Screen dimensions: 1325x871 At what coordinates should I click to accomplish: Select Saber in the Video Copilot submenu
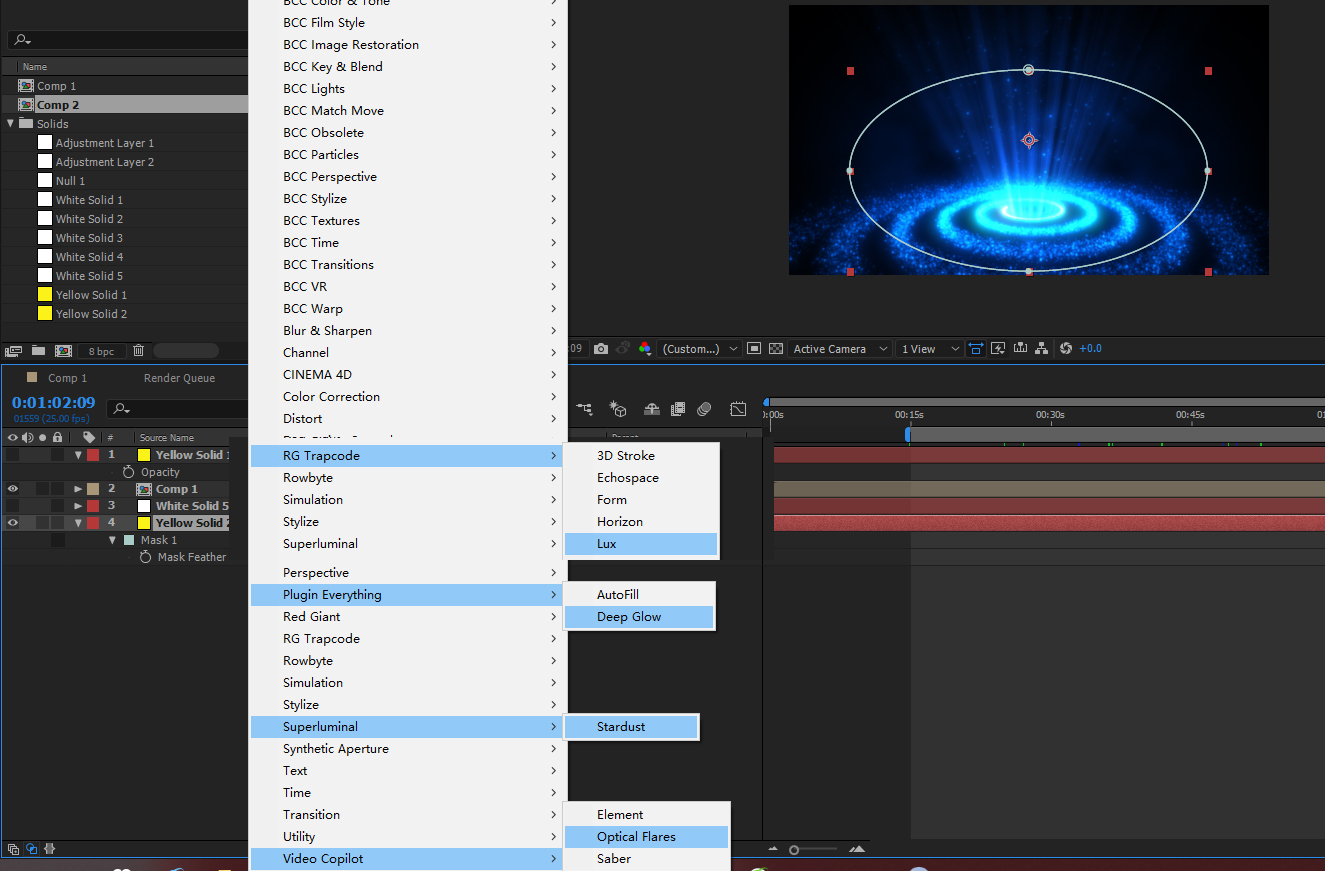[x=646, y=859]
